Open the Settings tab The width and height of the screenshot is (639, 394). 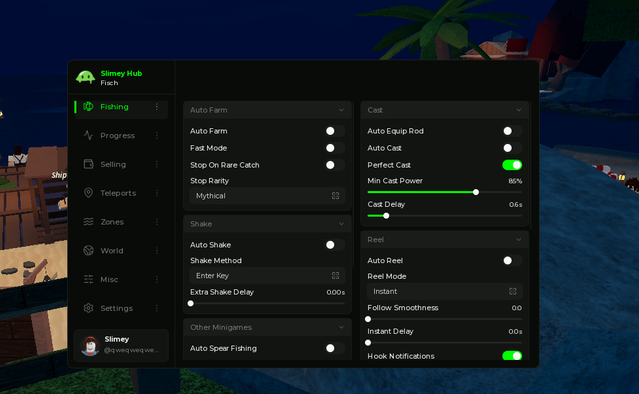[121, 308]
